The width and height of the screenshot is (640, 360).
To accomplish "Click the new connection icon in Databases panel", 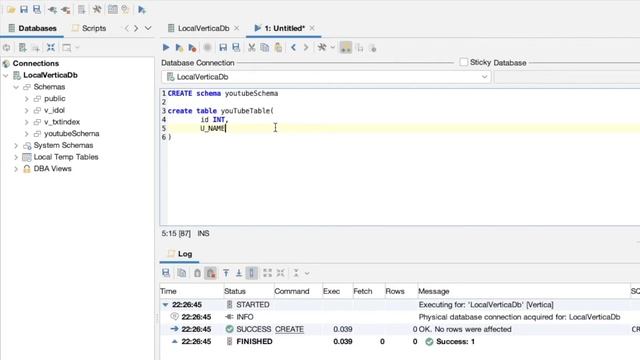I will click(23, 48).
